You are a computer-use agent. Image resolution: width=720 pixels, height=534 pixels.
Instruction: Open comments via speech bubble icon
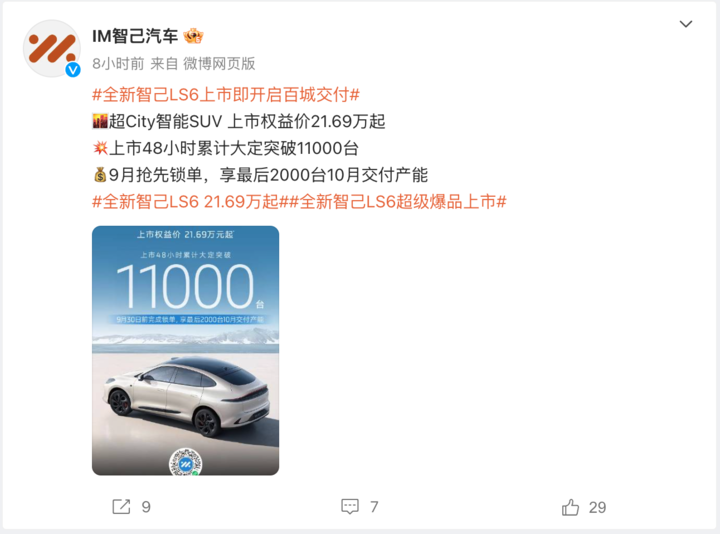click(x=350, y=506)
